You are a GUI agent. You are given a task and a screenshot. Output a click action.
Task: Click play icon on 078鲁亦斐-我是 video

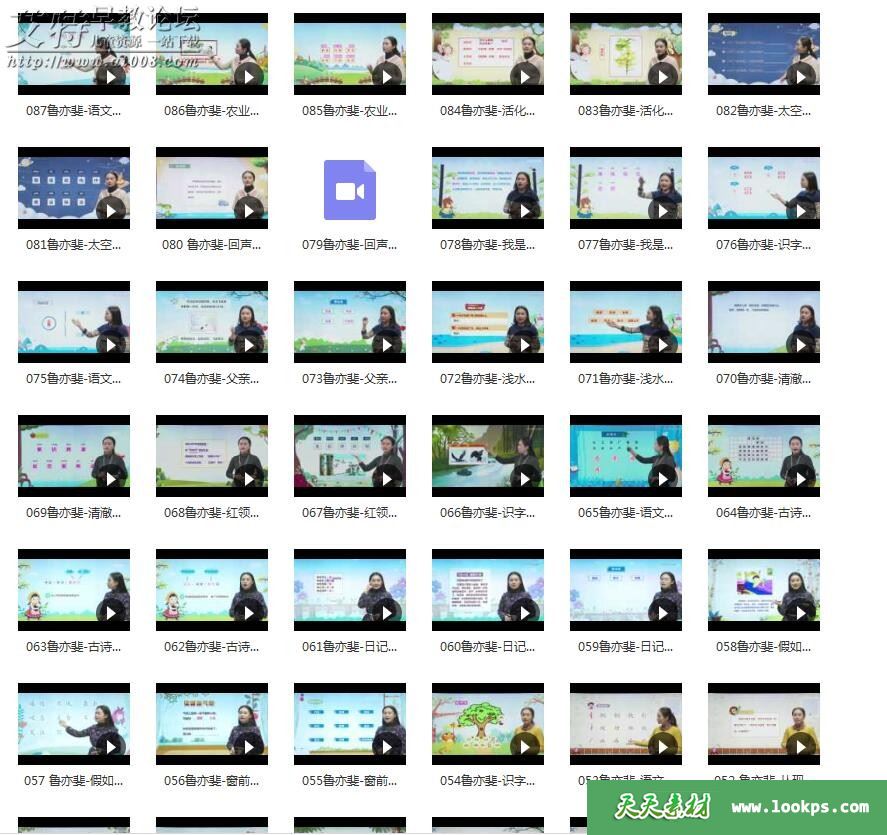click(x=524, y=209)
